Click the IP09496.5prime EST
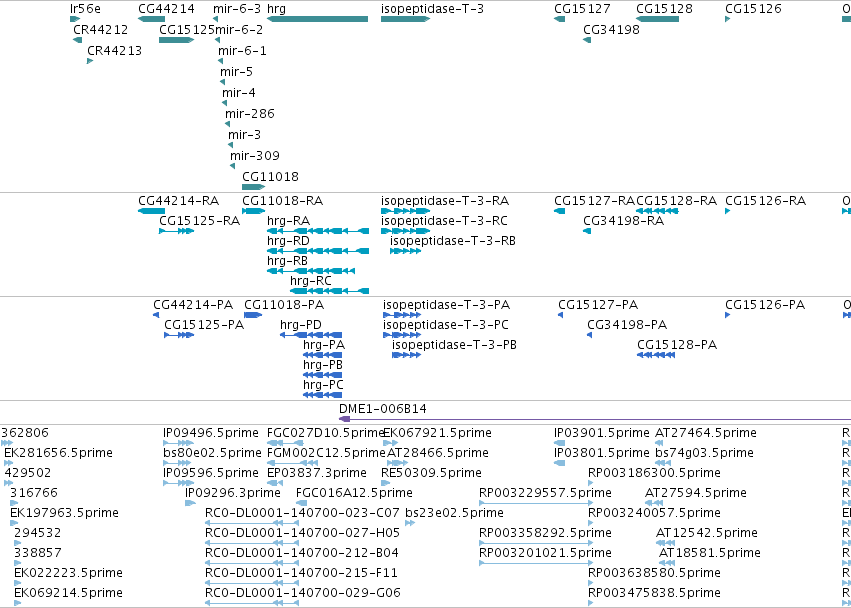The width and height of the screenshot is (851, 608). [177, 443]
